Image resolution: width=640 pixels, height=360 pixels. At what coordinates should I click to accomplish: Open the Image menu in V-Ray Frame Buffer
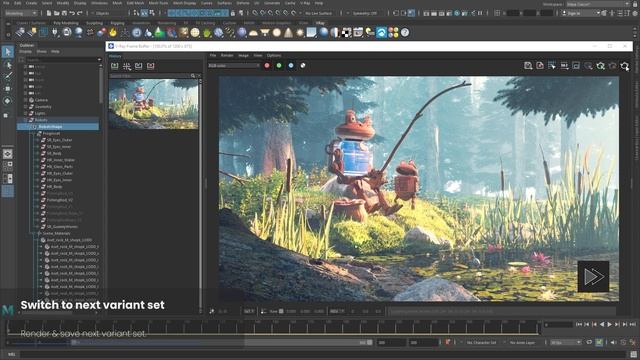click(x=243, y=55)
